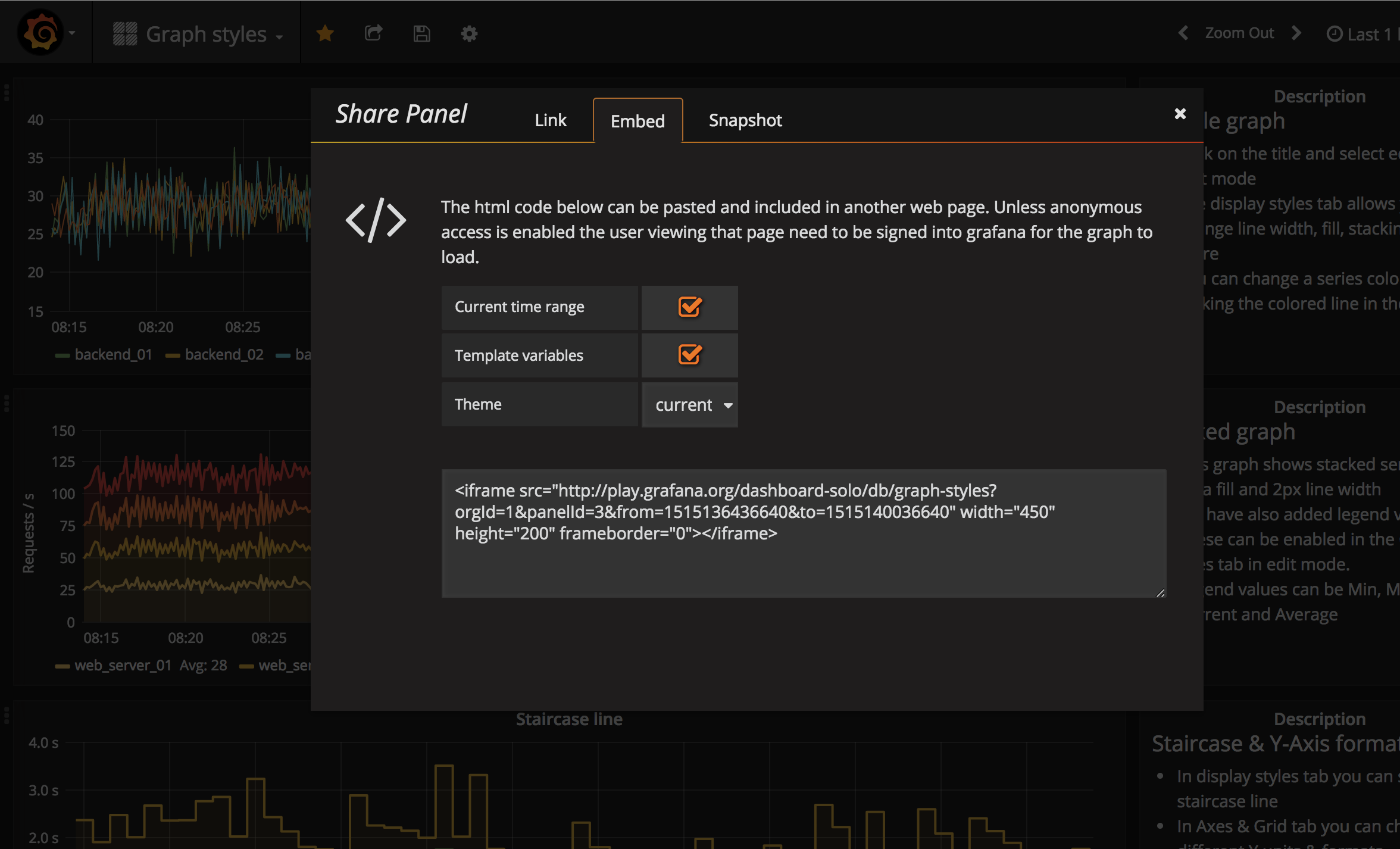Open the Theme current dropdown
Image resolution: width=1400 pixels, height=849 pixels.
point(690,405)
